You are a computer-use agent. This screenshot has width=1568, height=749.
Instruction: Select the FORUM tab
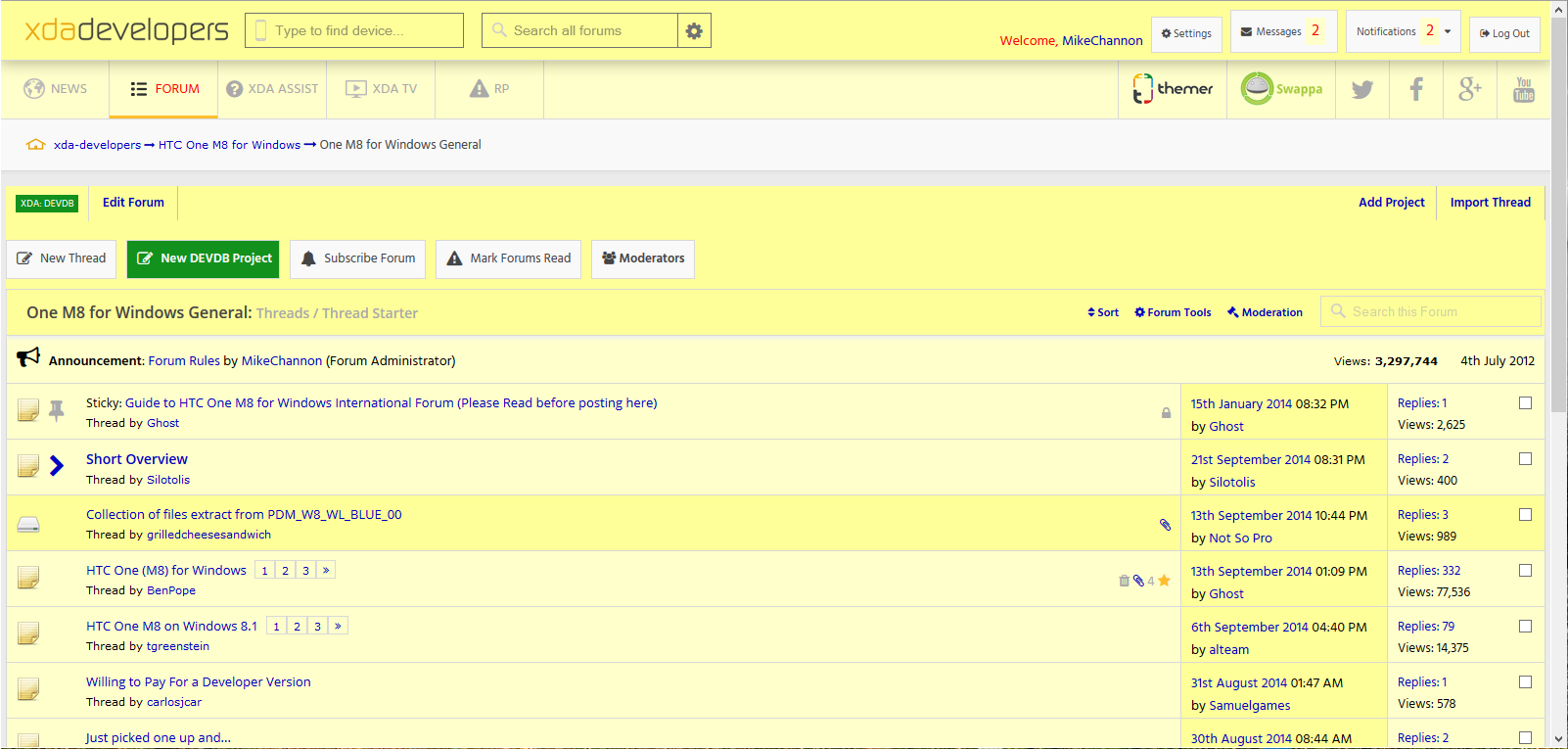[163, 89]
